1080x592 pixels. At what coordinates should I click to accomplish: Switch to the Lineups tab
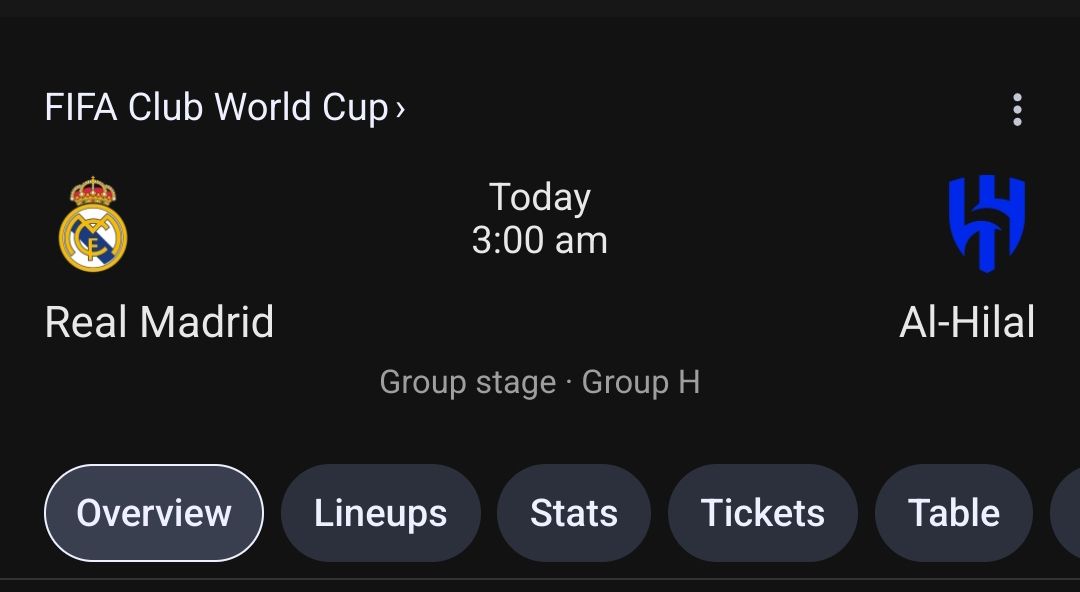pyautogui.click(x=380, y=513)
